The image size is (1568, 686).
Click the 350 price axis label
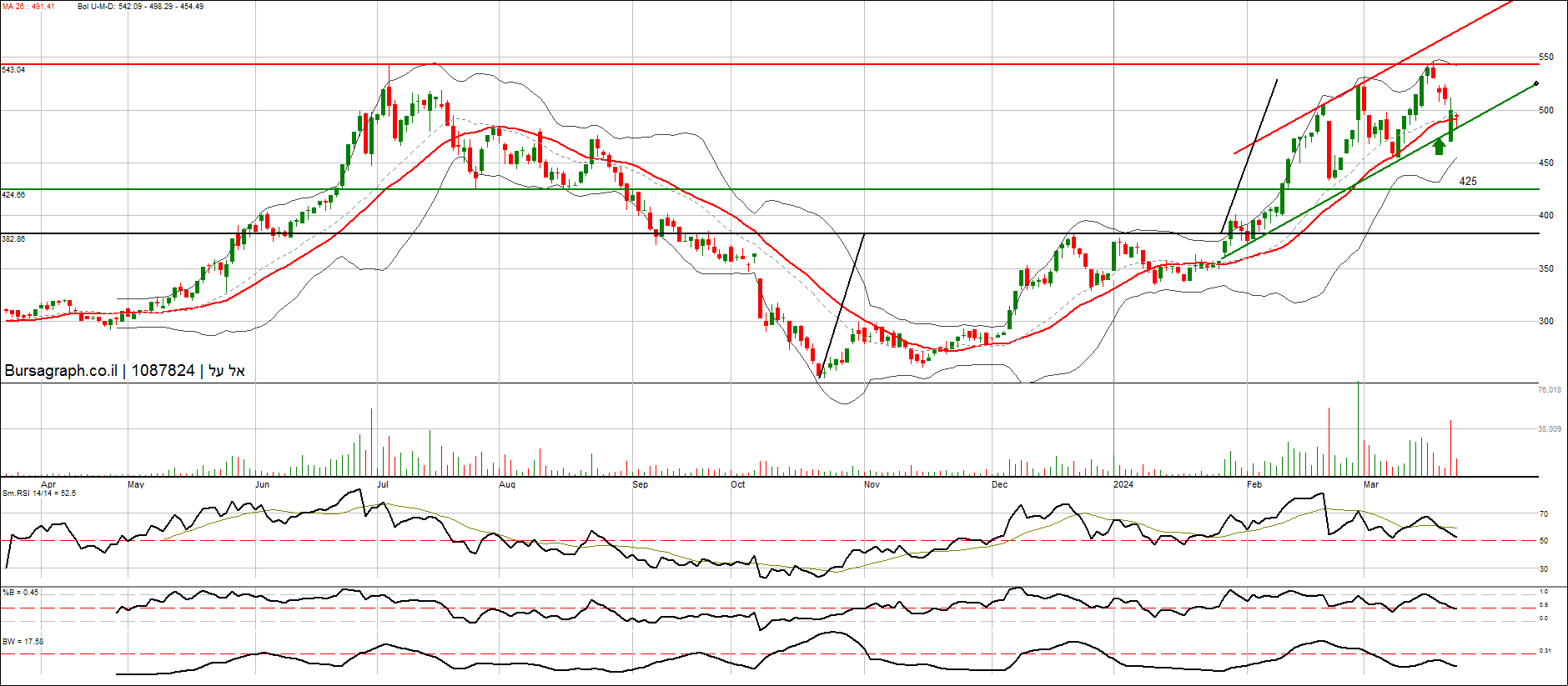coord(1546,269)
